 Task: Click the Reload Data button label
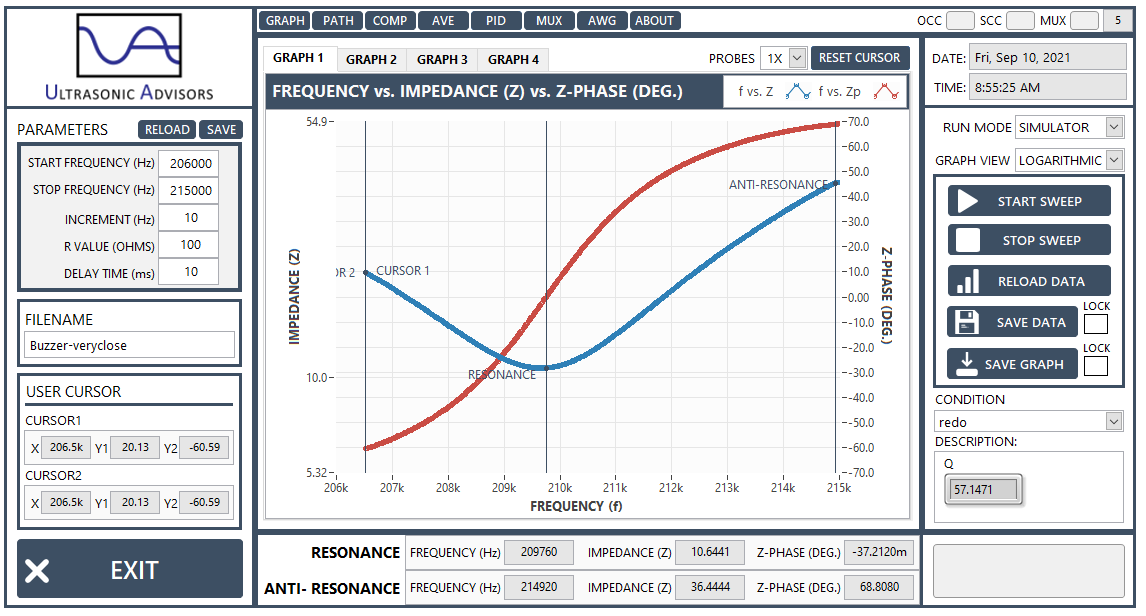point(1041,281)
